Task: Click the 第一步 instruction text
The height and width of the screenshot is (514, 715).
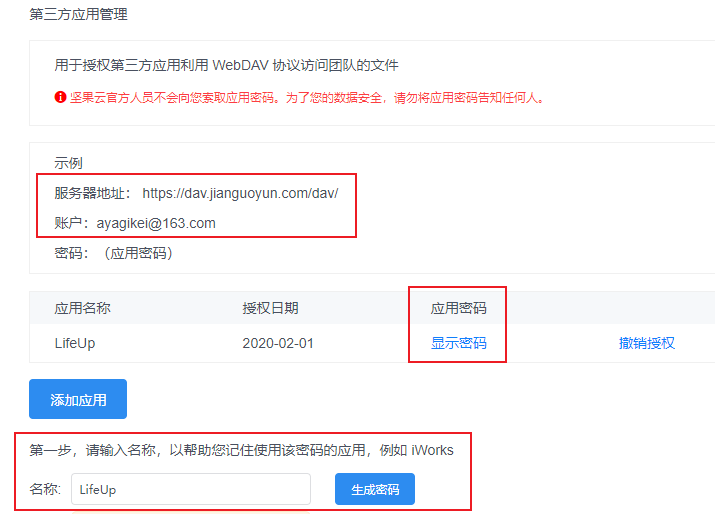Action: point(240,450)
